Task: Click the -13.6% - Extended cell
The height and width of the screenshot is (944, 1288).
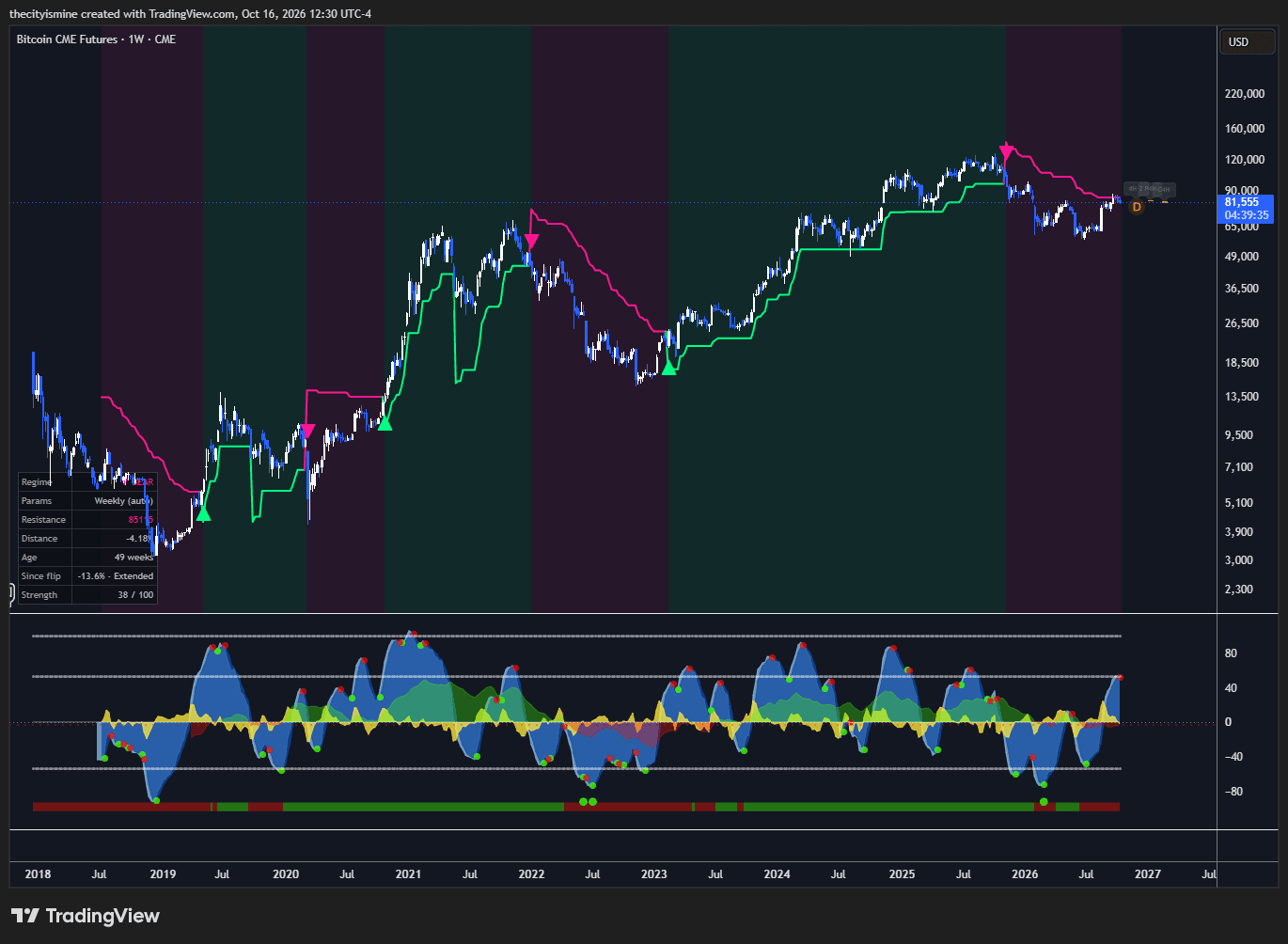Action: coord(116,576)
